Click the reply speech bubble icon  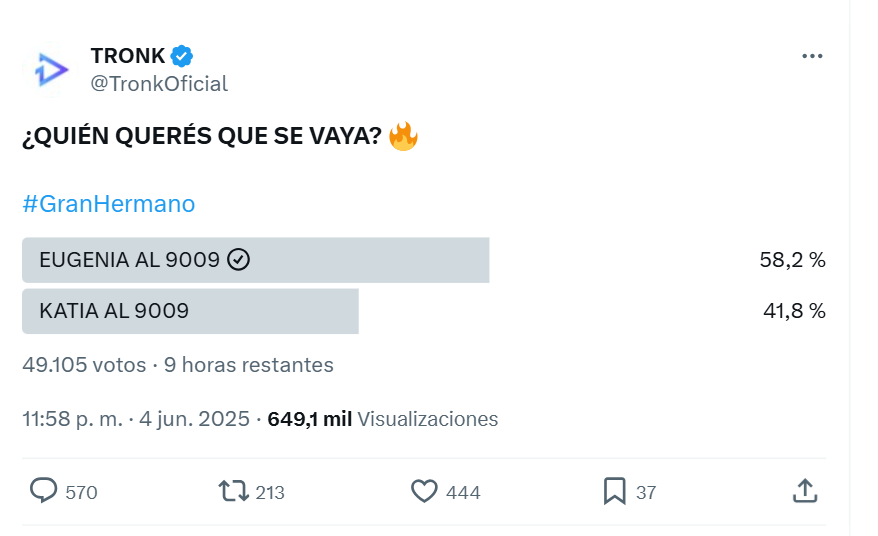click(43, 491)
